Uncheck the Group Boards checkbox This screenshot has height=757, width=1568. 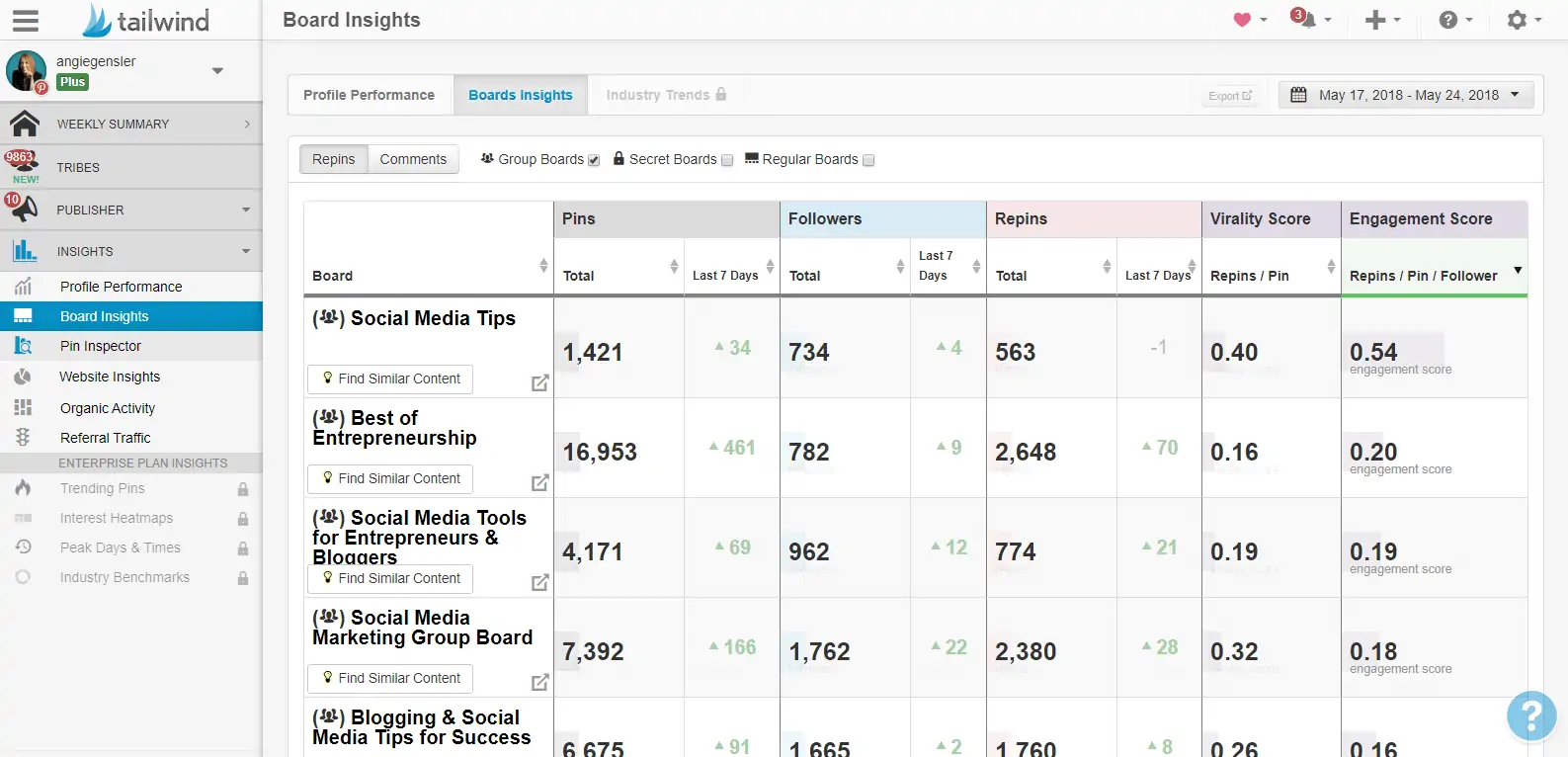click(594, 160)
